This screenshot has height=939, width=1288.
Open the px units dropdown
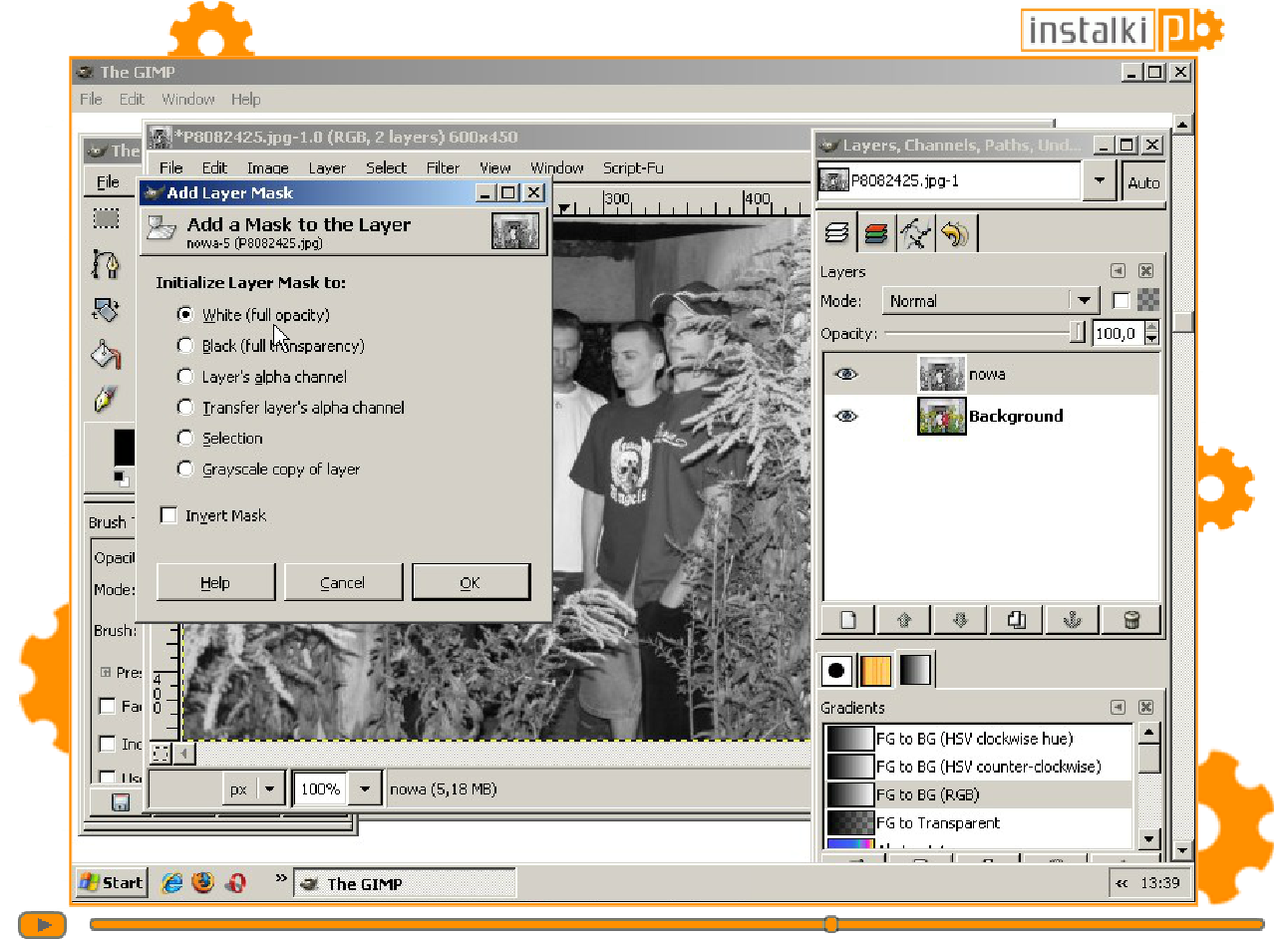pyautogui.click(x=254, y=788)
